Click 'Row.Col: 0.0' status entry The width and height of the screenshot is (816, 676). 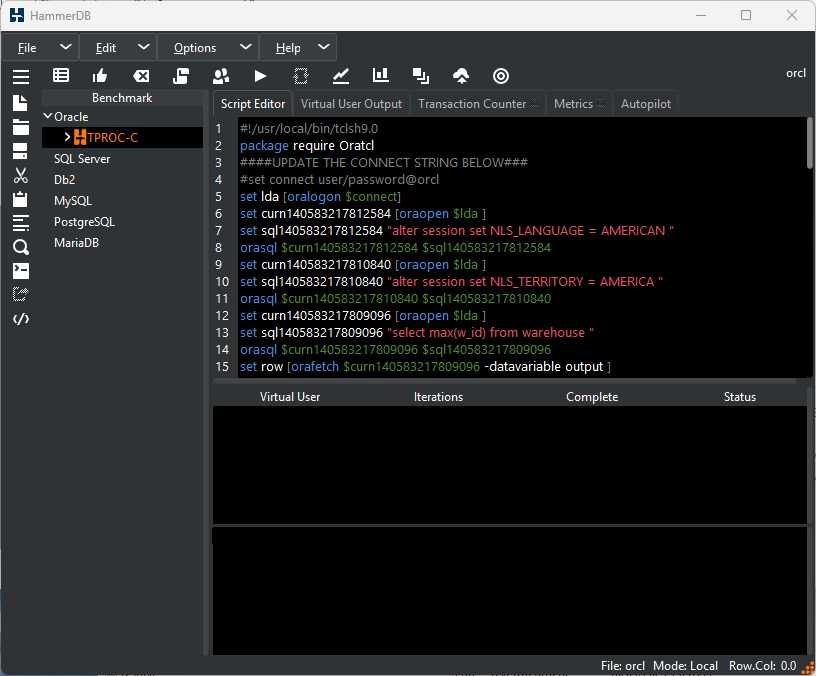[762, 666]
